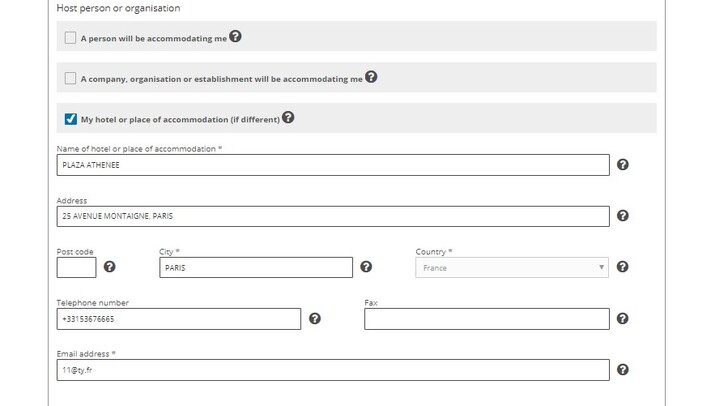728x406 pixels.
Task: Click the Email address field
Action: (333, 370)
